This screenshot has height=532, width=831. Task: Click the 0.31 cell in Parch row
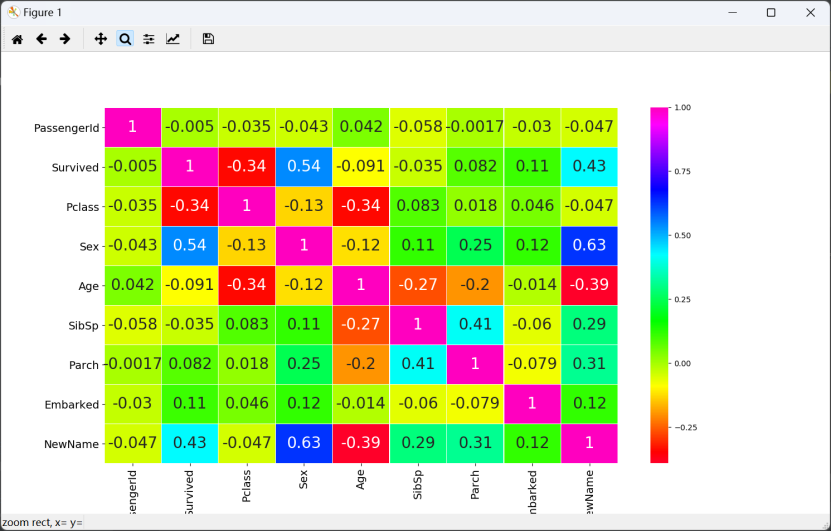click(x=589, y=365)
